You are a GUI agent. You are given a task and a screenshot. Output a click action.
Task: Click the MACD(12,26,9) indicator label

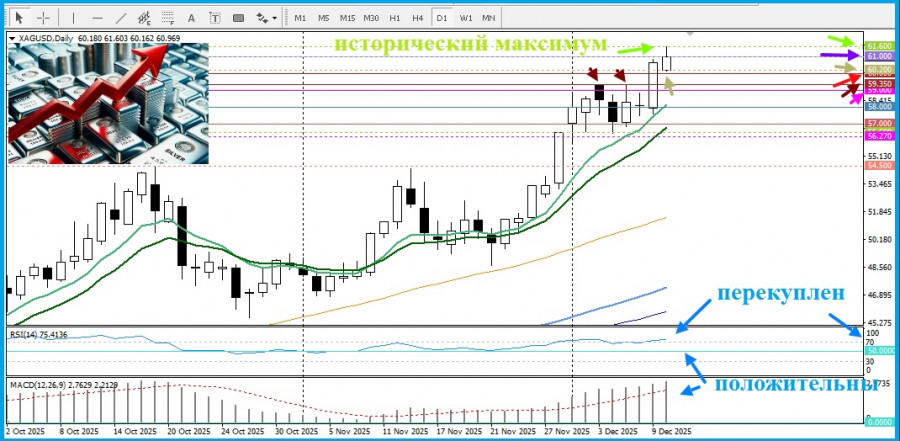coord(63,383)
